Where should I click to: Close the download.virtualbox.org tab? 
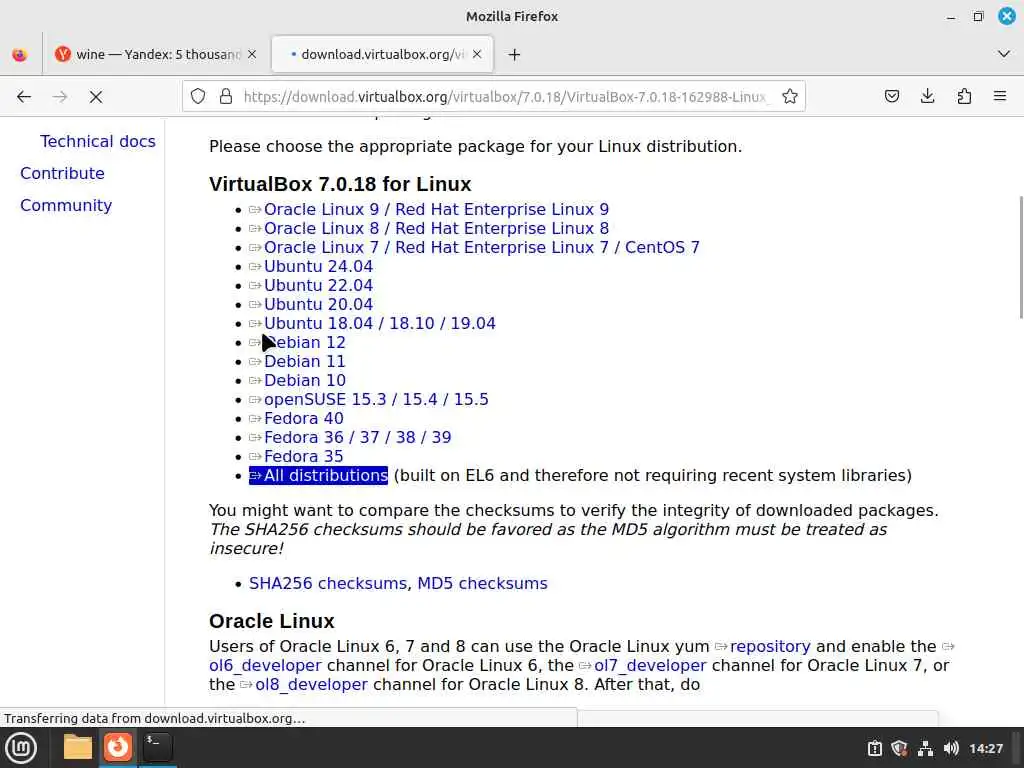[477, 54]
